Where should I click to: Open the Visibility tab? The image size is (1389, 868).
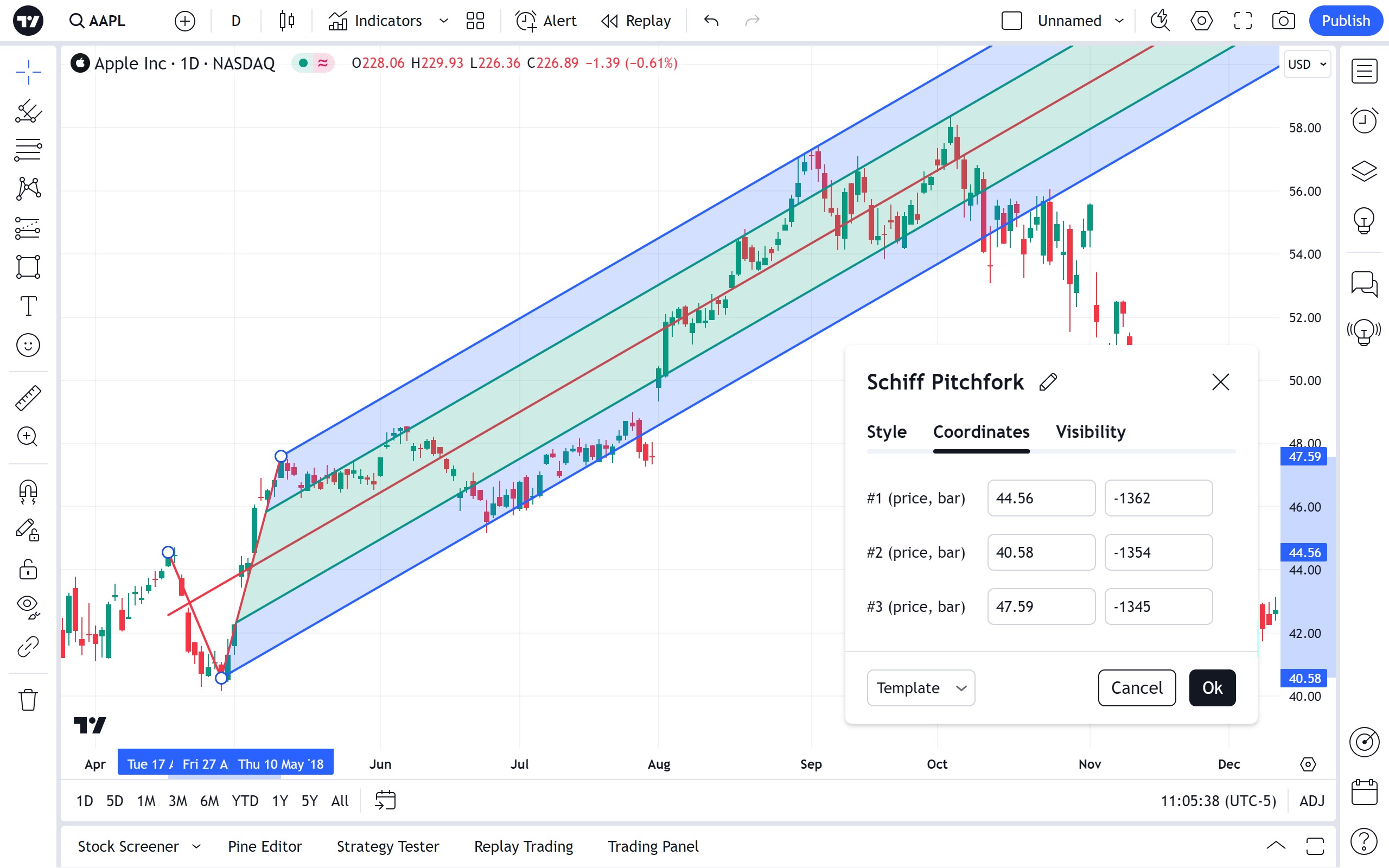[x=1091, y=432]
